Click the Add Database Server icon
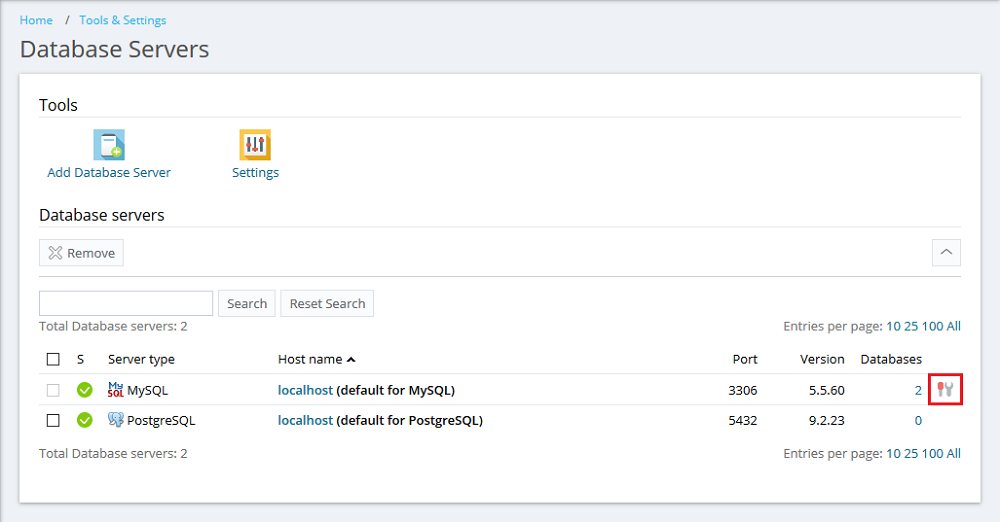Image resolution: width=1000 pixels, height=522 pixels. click(x=109, y=146)
